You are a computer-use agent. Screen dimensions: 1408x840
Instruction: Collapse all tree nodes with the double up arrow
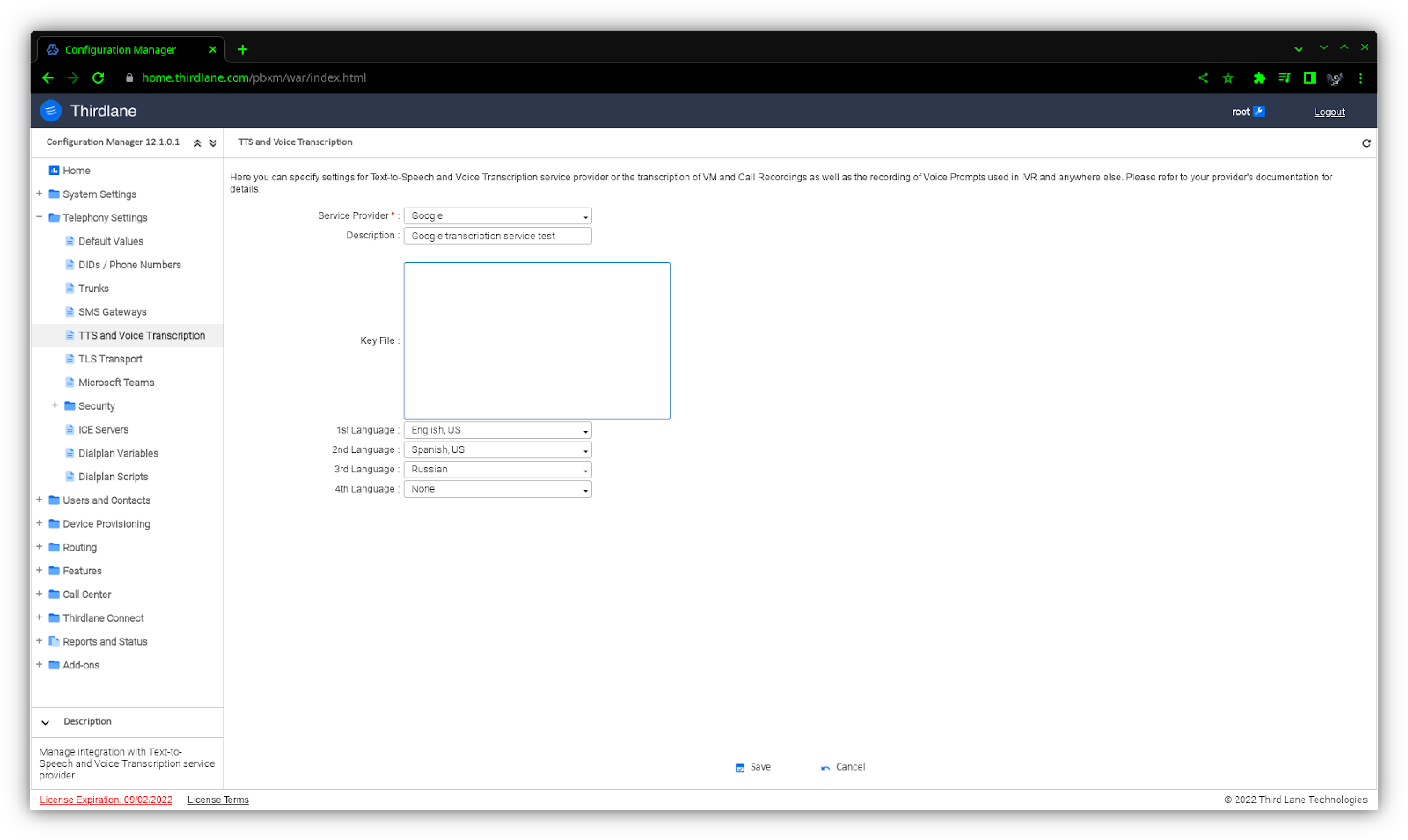coord(197,142)
